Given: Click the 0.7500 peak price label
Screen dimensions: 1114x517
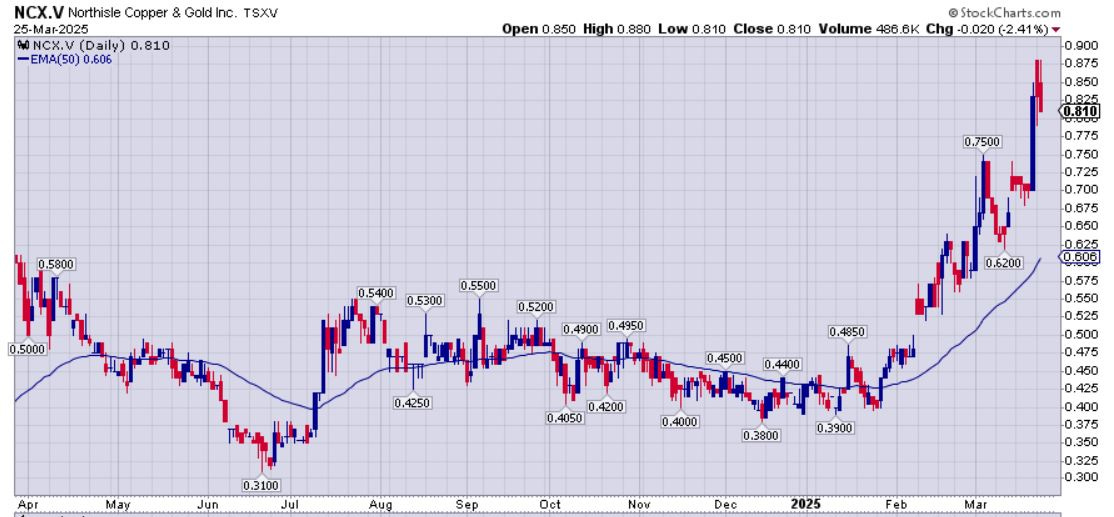Looking at the screenshot, I should click(983, 142).
